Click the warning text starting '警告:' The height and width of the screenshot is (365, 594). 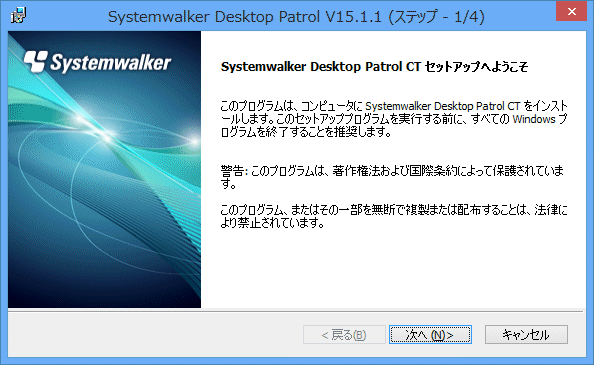(392, 177)
